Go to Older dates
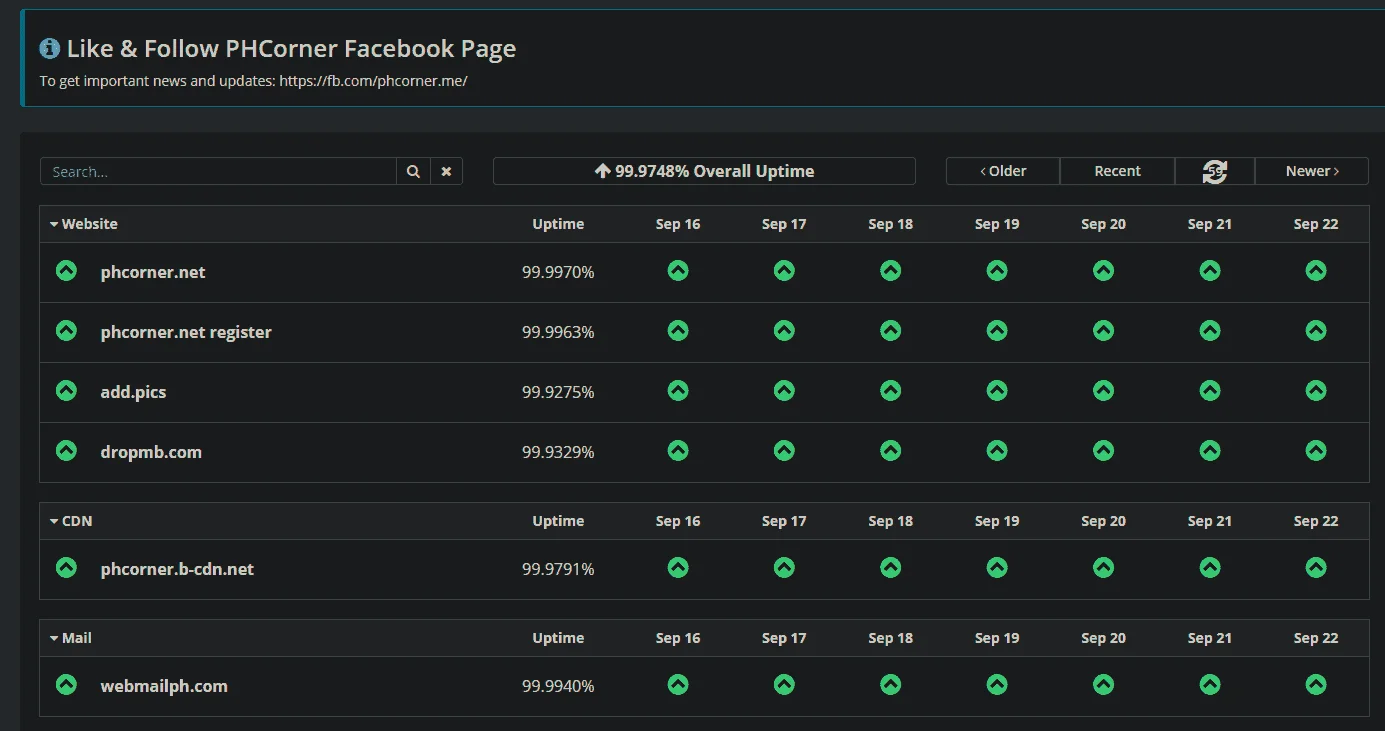Screen dimensions: 1385x731 point(1003,171)
